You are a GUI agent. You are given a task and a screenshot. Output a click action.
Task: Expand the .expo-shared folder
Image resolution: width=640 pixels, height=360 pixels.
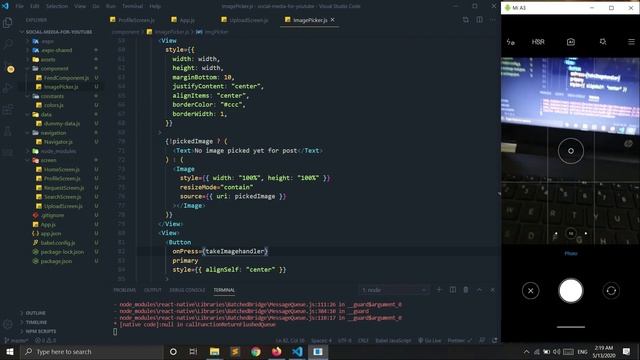[x=56, y=50]
